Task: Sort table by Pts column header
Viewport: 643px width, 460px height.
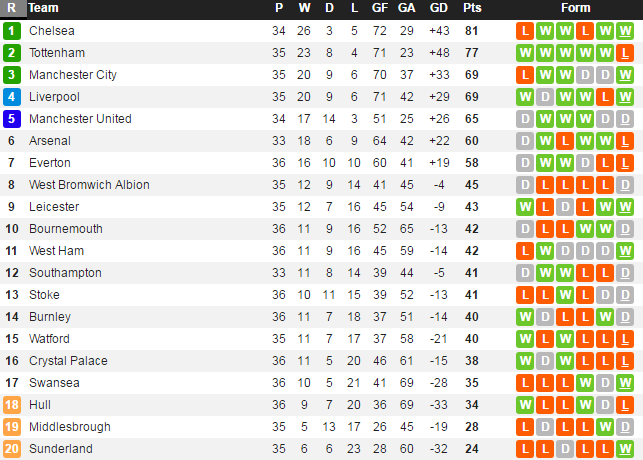Action: 472,8
